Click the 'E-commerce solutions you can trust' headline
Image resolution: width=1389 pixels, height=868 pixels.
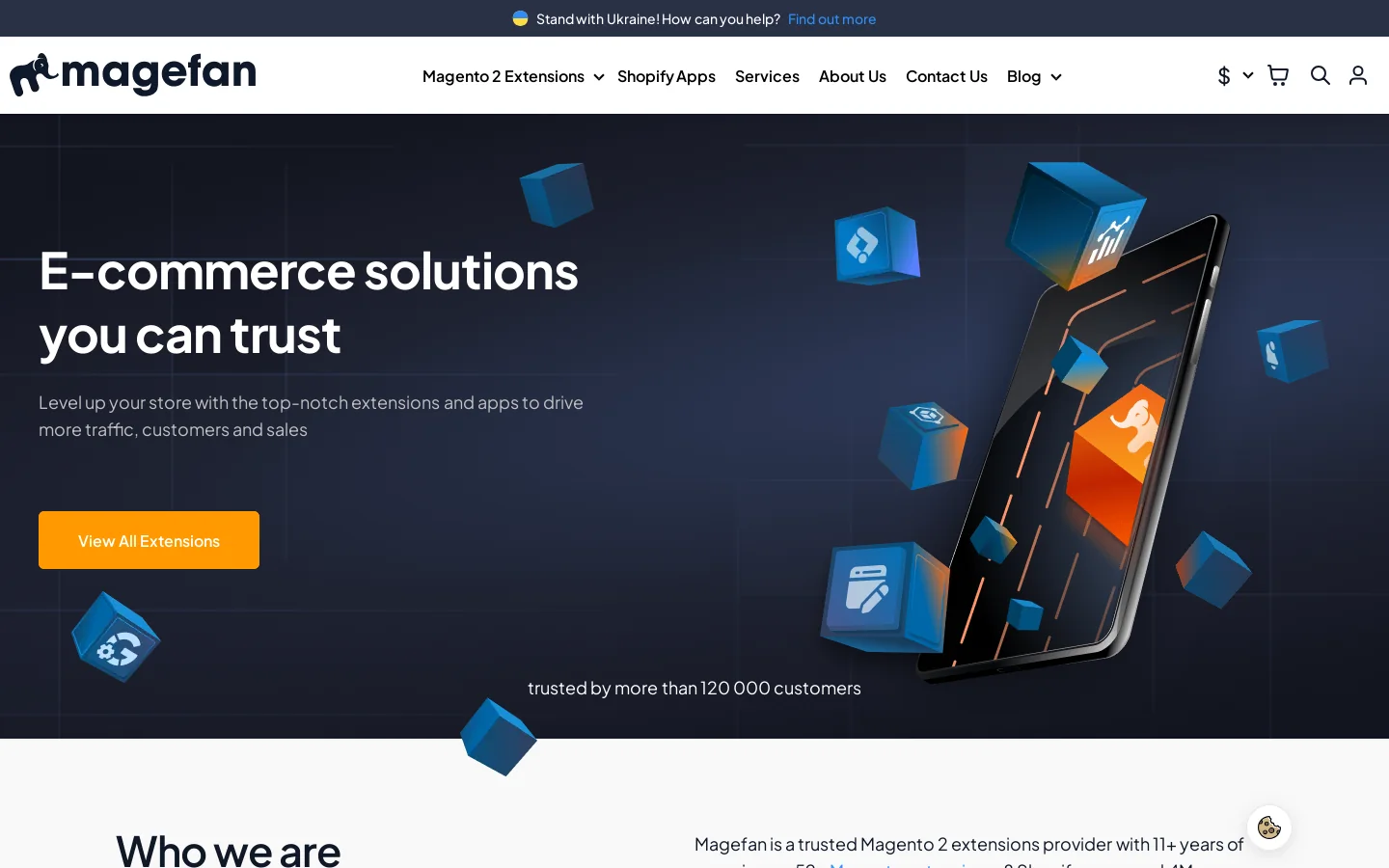pos(309,303)
